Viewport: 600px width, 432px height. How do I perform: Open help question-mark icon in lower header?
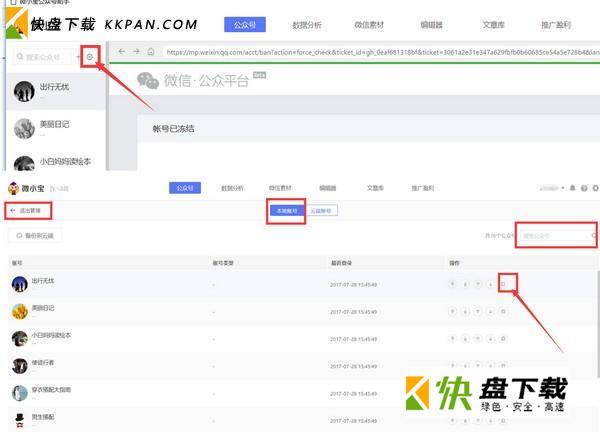tap(584, 188)
